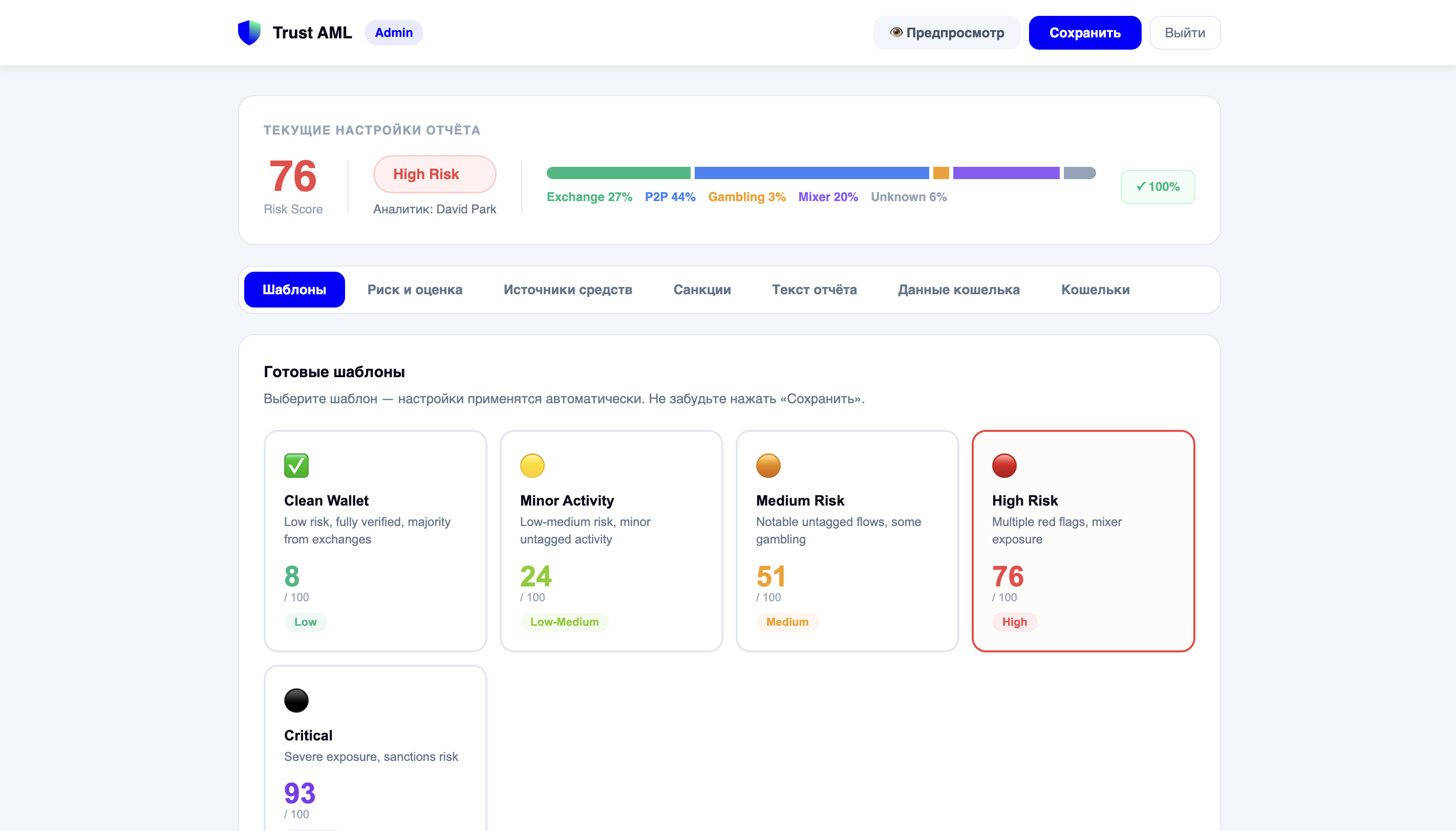The width and height of the screenshot is (1456, 831).
Task: Click the High tag on High Risk card
Action: (1015, 622)
